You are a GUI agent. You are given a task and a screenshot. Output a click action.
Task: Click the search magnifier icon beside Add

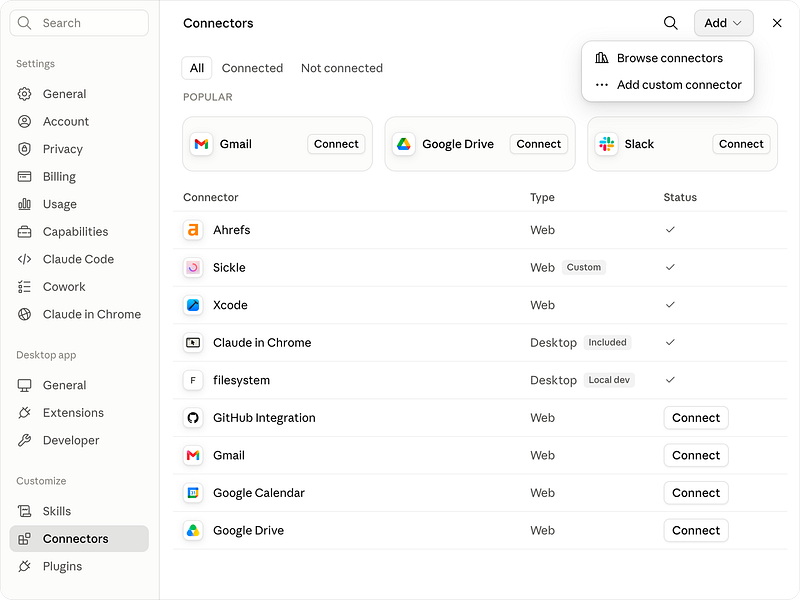point(670,23)
